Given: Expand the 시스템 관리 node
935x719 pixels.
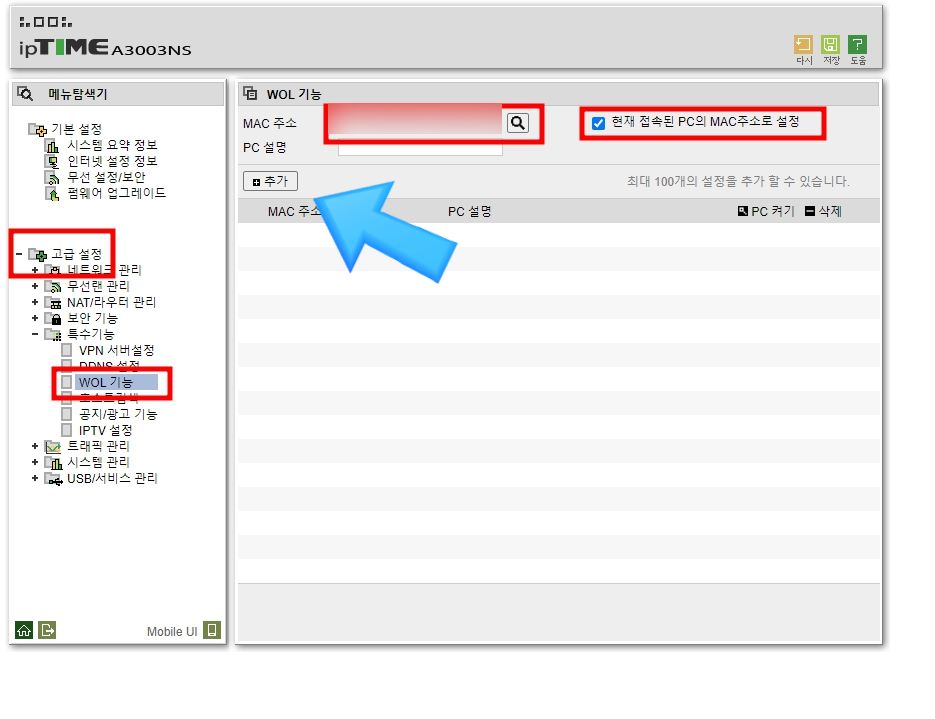Looking at the screenshot, I should tap(35, 462).
